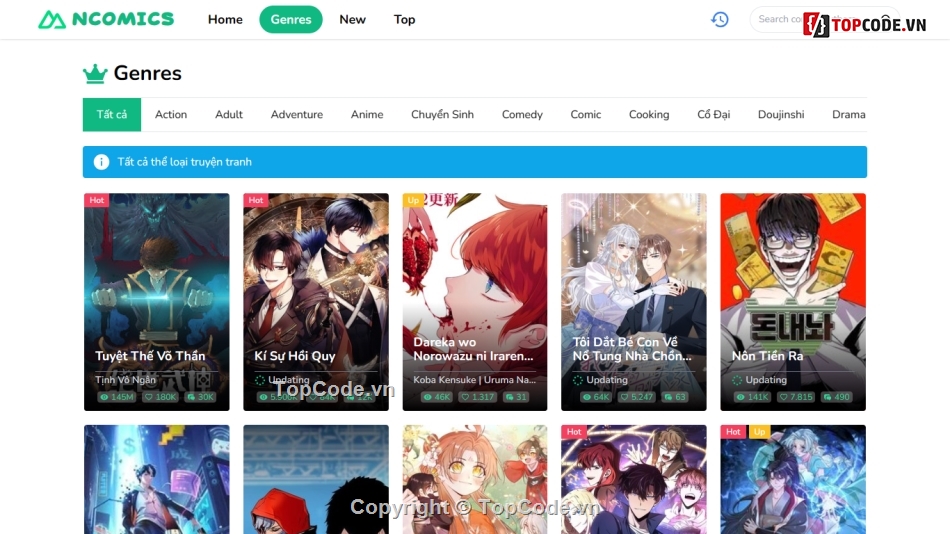The height and width of the screenshot is (534, 950).
Task: Select the Action genre tab
Action: (x=171, y=115)
